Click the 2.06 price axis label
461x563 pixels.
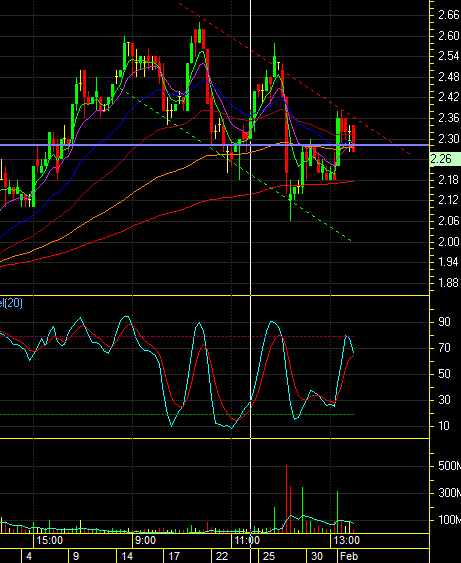click(449, 220)
